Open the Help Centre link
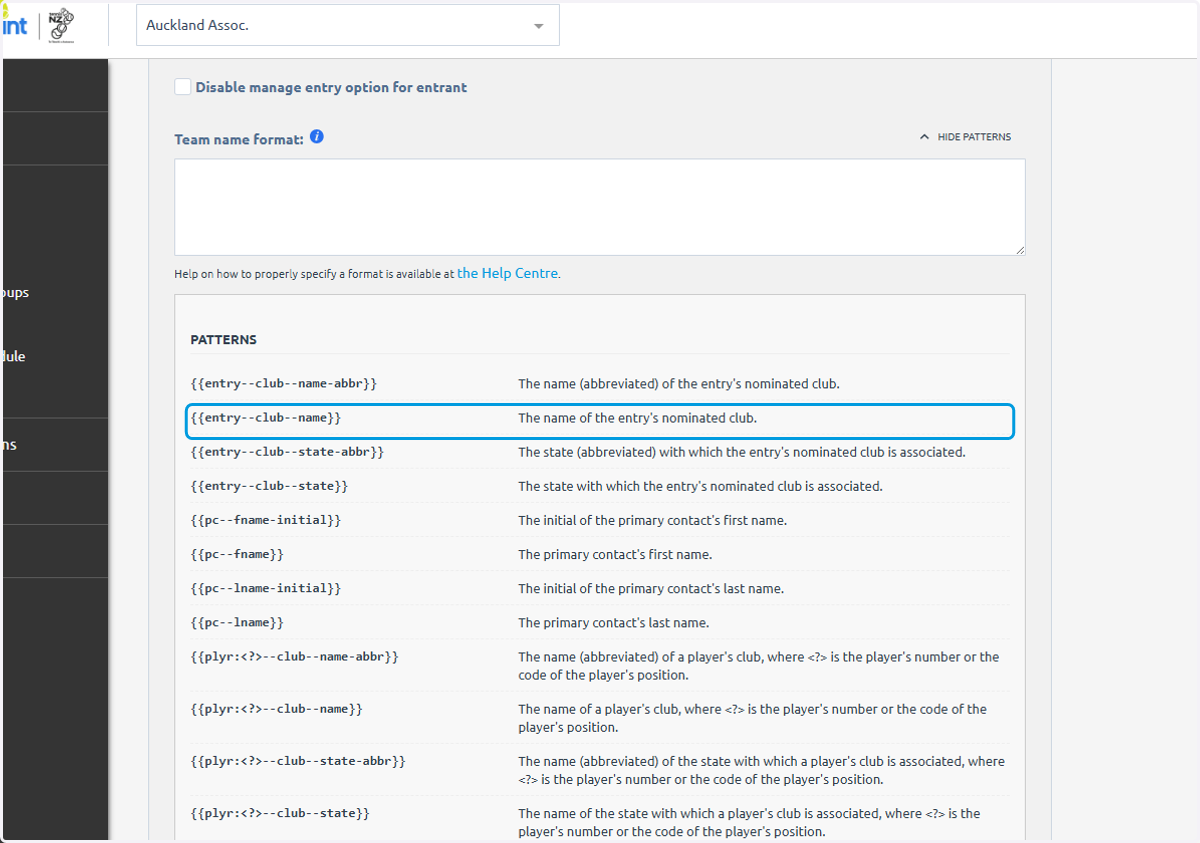This screenshot has height=843, width=1200. pyautogui.click(x=508, y=273)
